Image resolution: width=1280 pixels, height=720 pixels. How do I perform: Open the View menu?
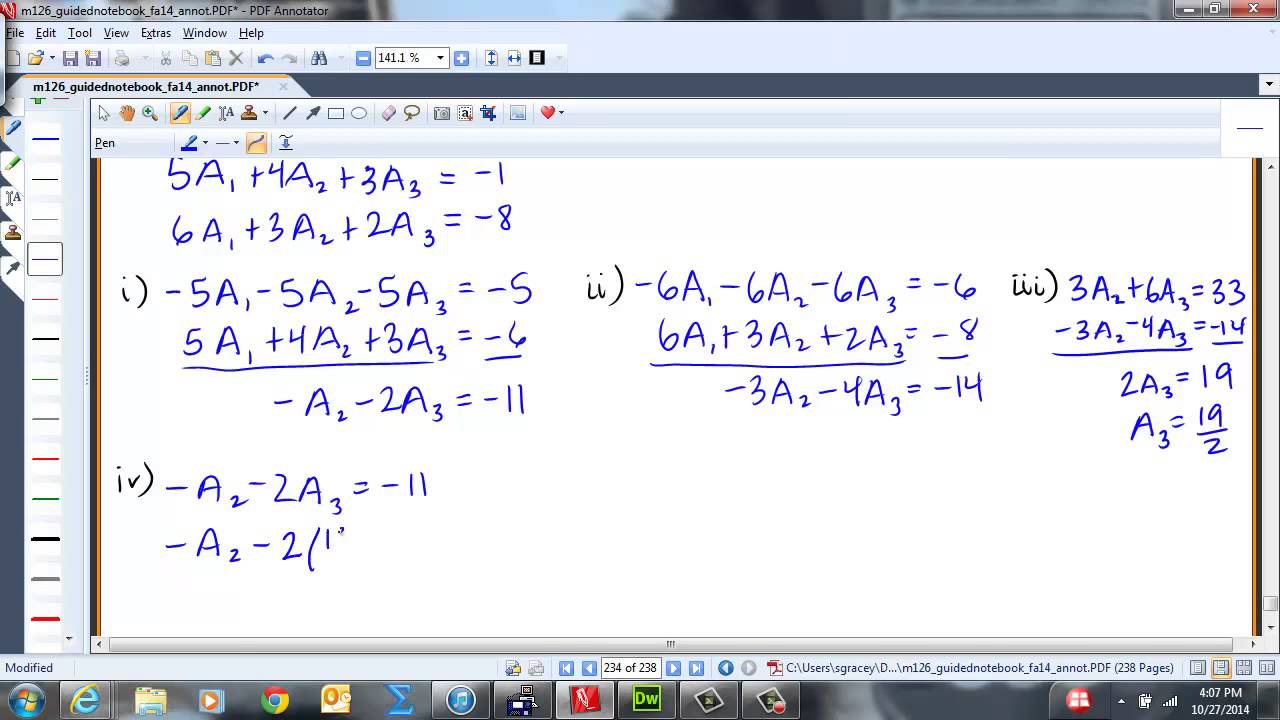[116, 33]
